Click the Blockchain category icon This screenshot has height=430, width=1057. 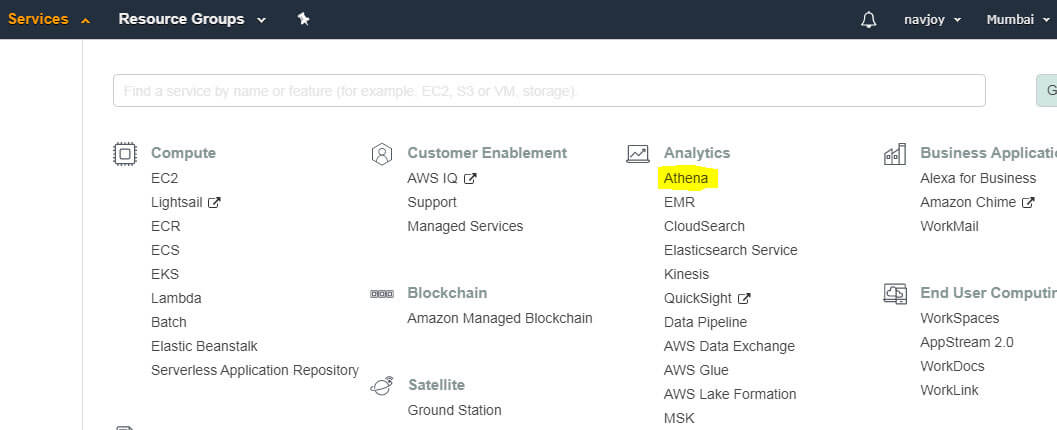coord(381,294)
